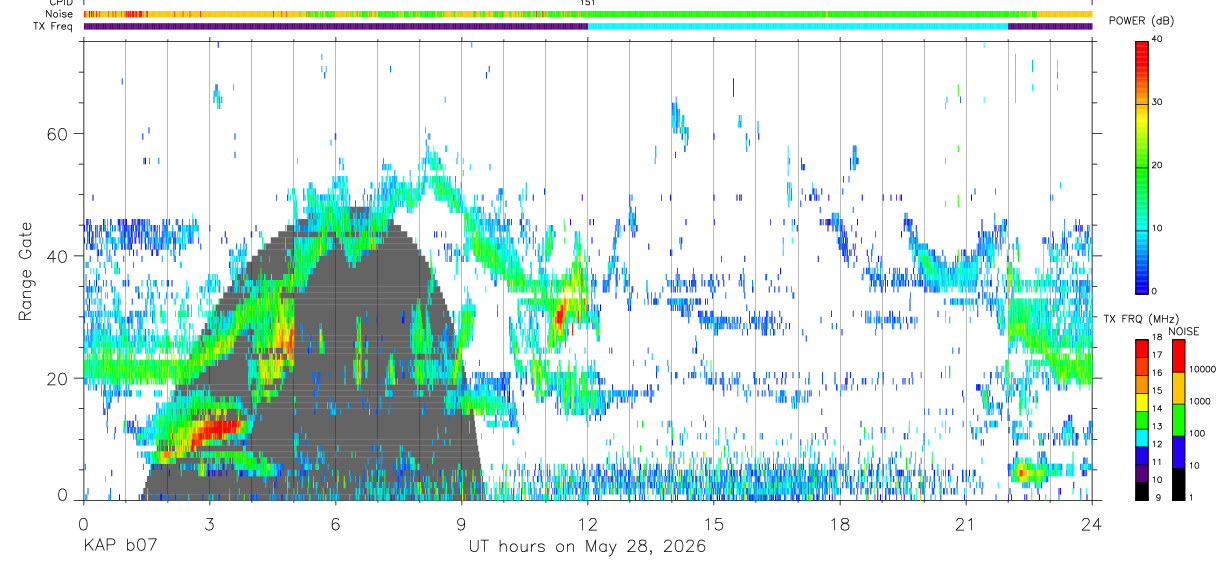Click the Noise strip above the plot

(588, 14)
